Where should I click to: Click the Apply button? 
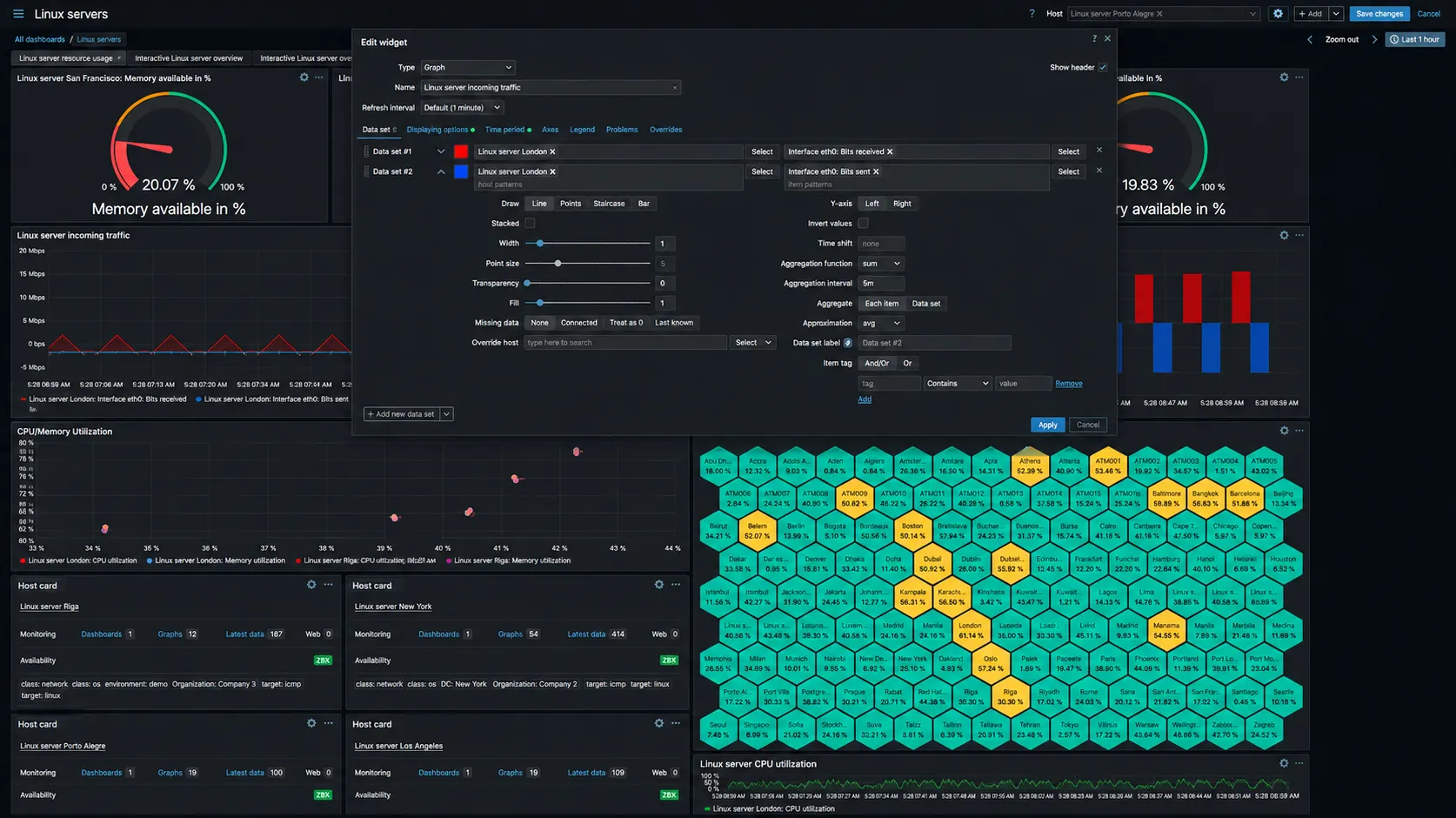click(1048, 425)
